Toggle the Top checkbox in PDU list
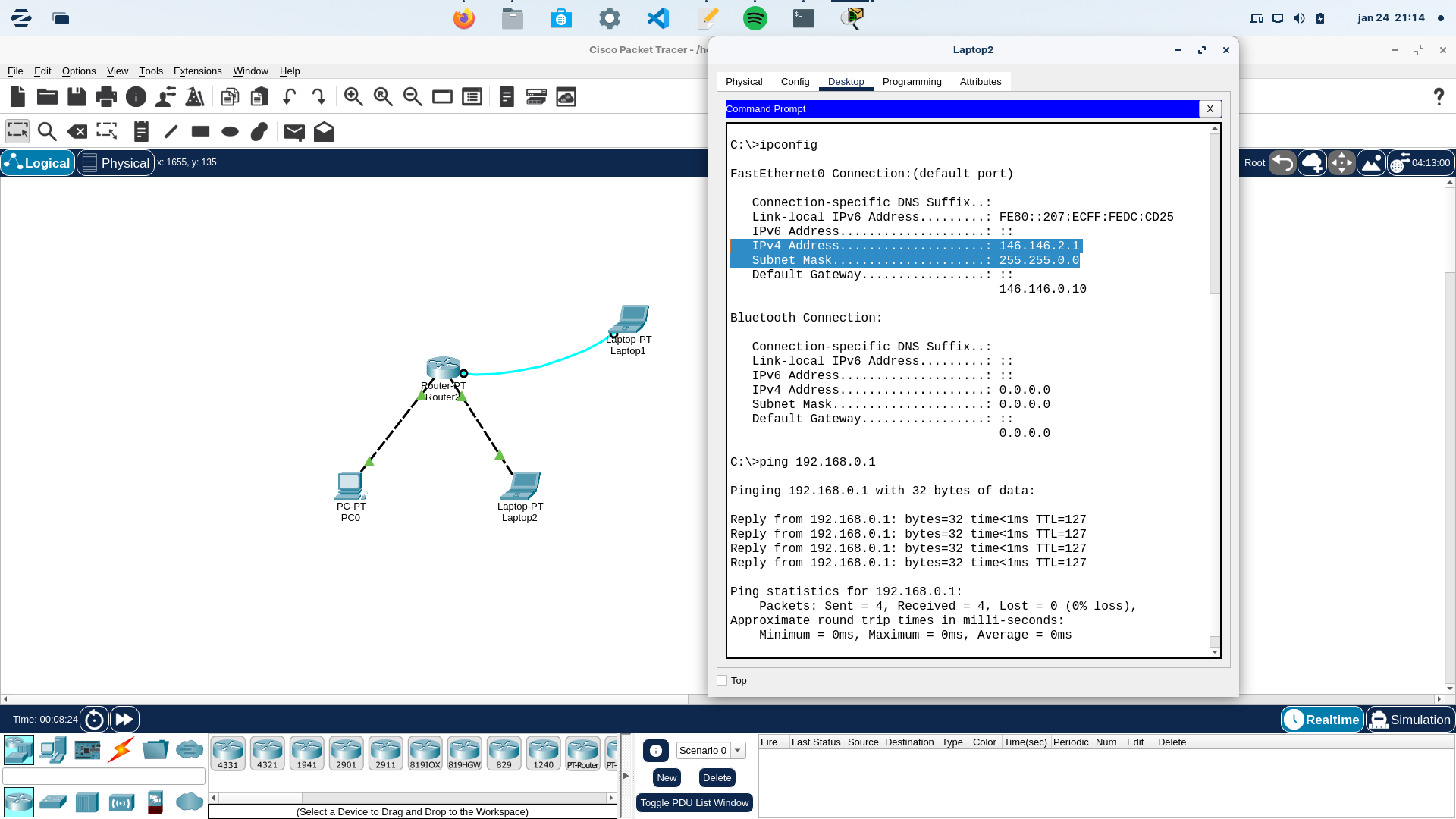 (x=721, y=680)
